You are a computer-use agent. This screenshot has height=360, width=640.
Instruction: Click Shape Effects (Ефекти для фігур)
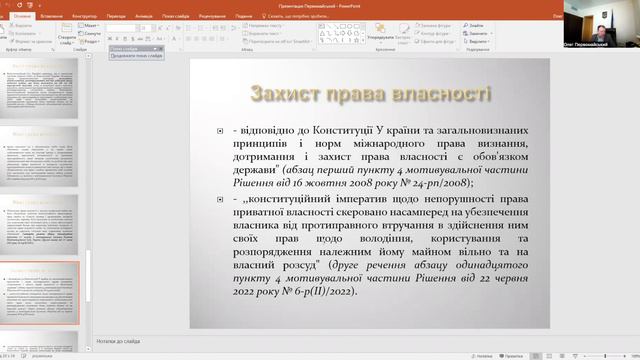tap(435, 42)
